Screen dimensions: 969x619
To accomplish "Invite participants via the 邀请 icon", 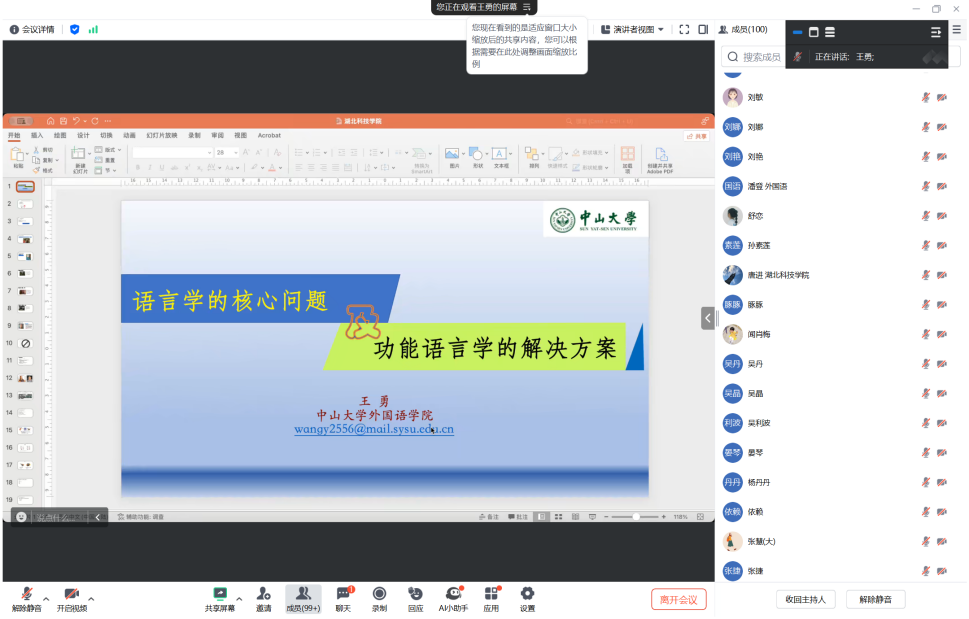I will point(265,597).
